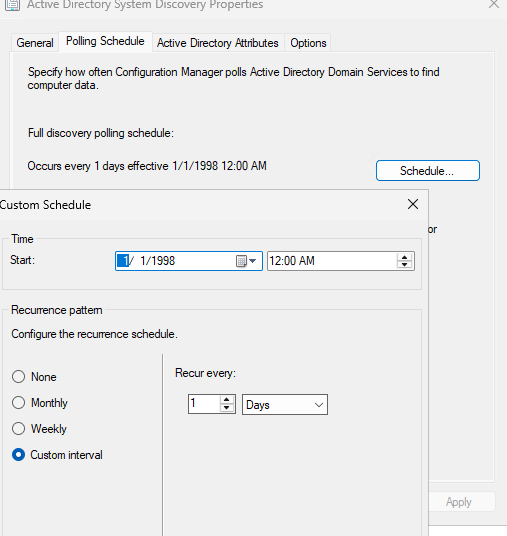
Task: Click the 'Configure the recurrence schedule.' text
Action: coord(94,334)
